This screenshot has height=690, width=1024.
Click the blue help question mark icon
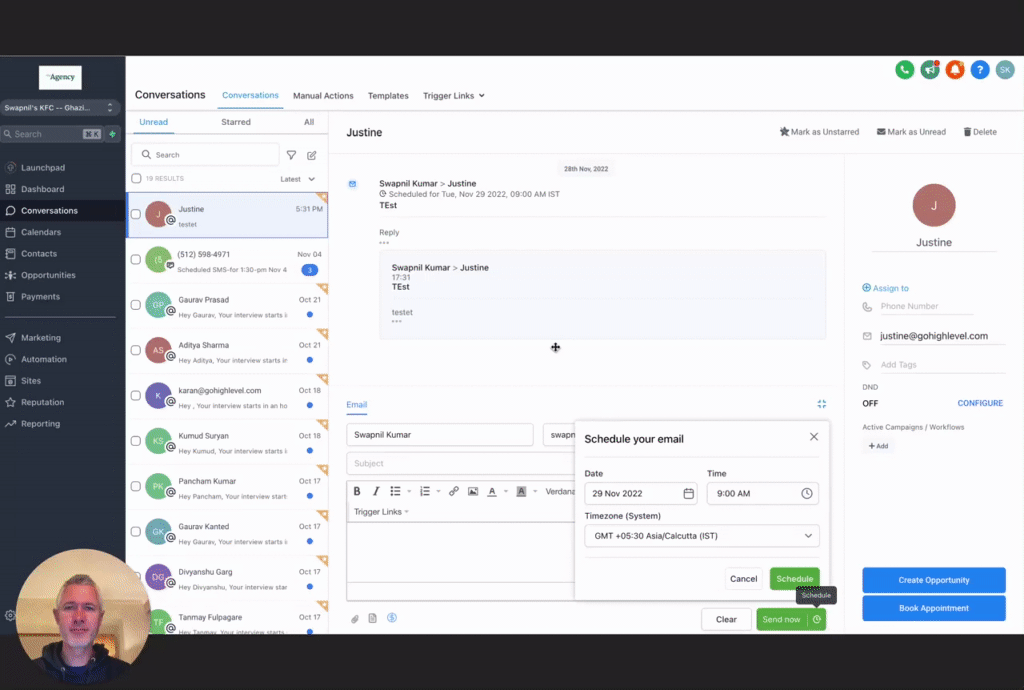click(x=980, y=70)
